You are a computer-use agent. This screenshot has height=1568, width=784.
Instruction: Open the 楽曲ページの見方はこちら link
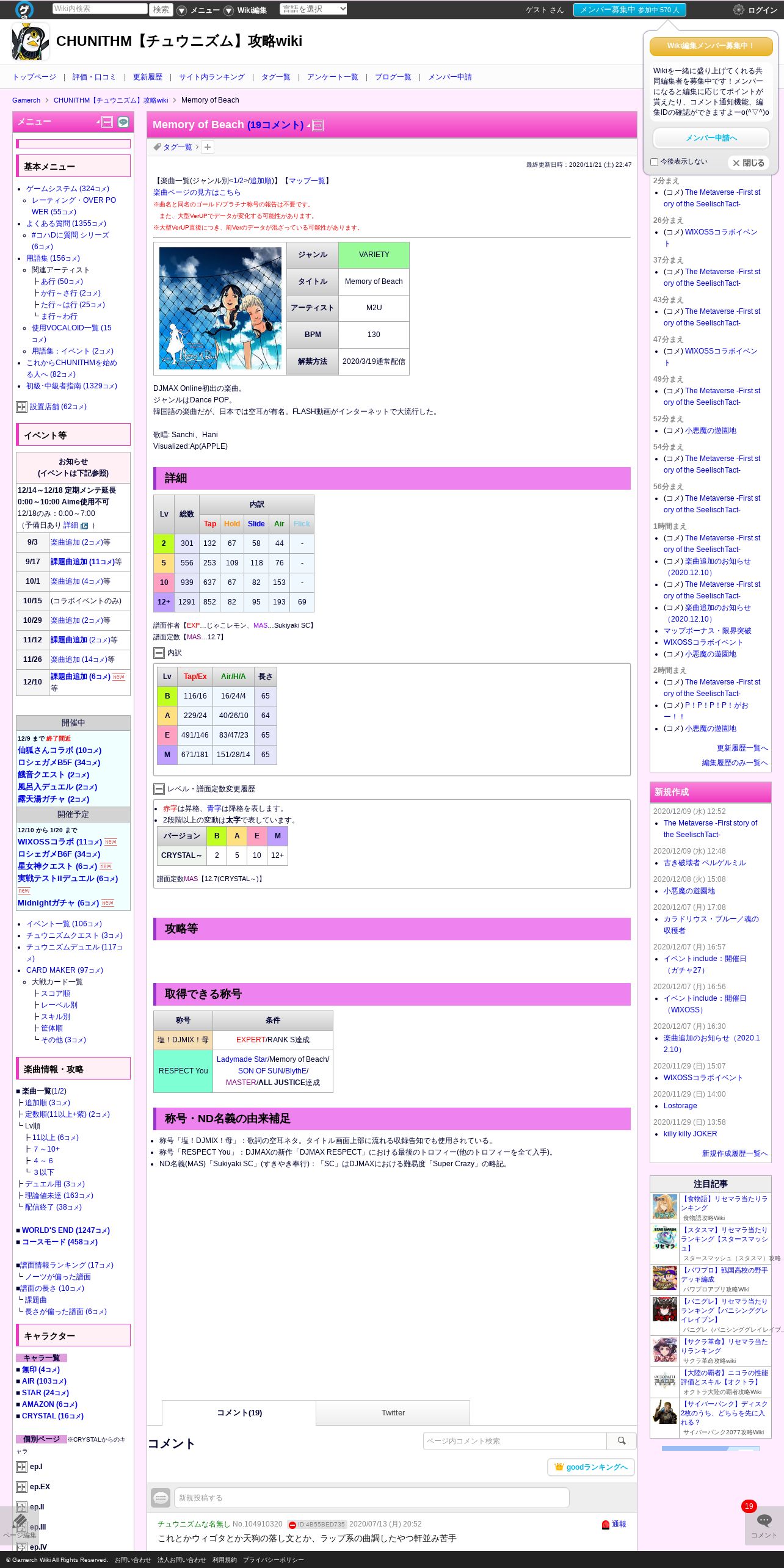pos(197,192)
